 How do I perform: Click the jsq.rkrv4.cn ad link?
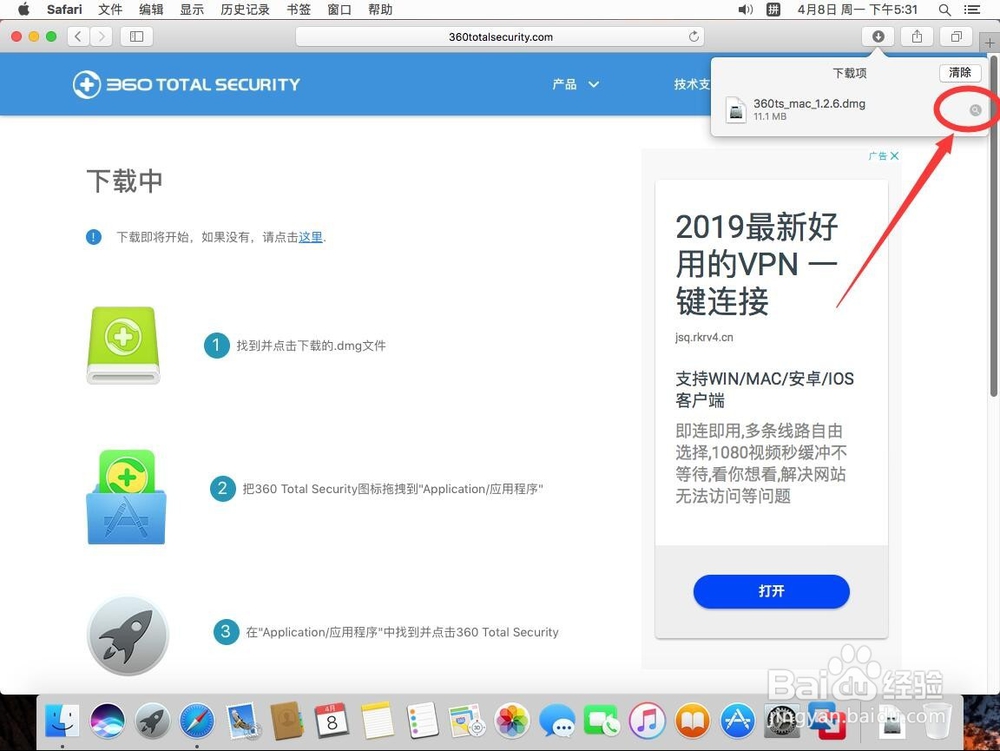(704, 337)
